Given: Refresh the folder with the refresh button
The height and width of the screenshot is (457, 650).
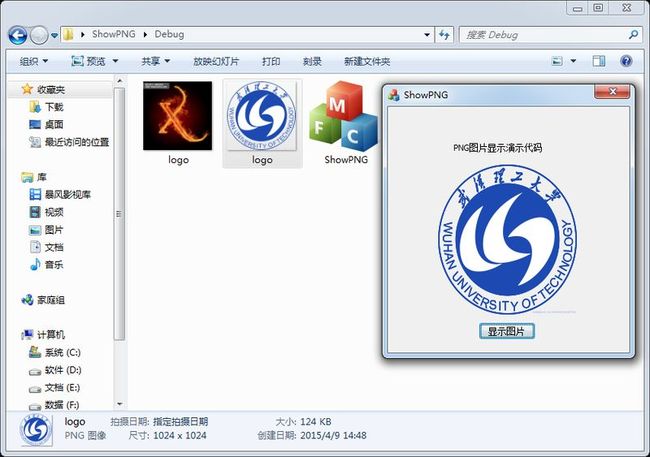Looking at the screenshot, I should tap(444, 35).
